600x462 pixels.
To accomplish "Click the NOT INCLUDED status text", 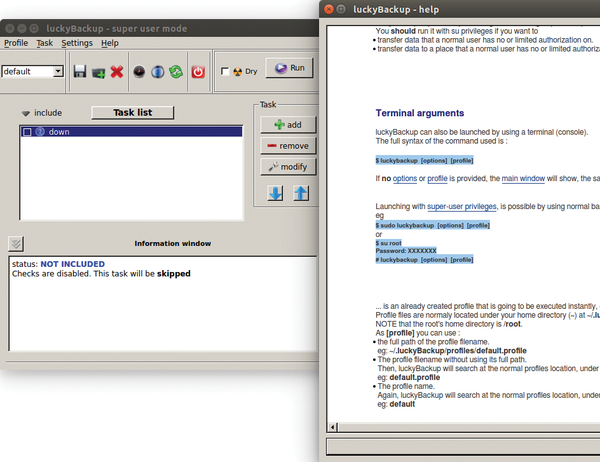I will (x=73, y=264).
